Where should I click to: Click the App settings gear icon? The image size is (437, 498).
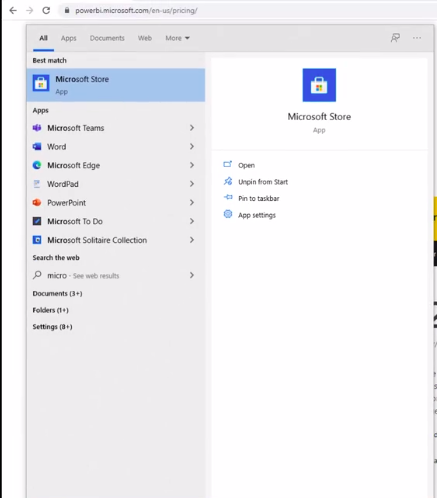point(228,214)
